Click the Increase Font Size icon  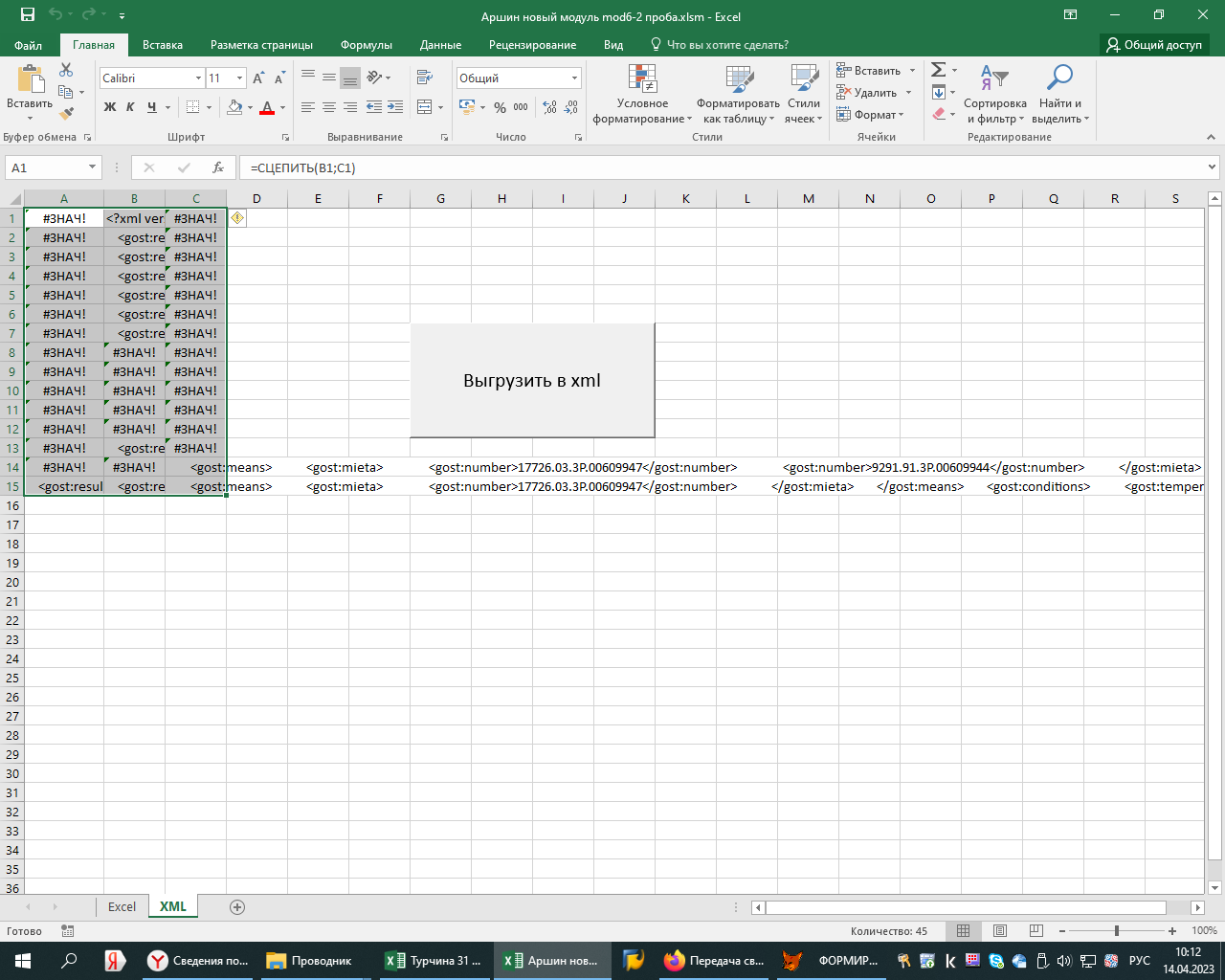(x=258, y=78)
